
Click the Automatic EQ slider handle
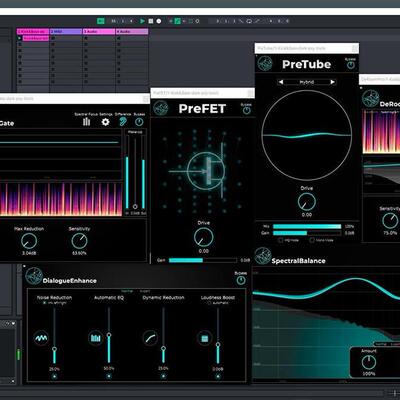coord(109,335)
